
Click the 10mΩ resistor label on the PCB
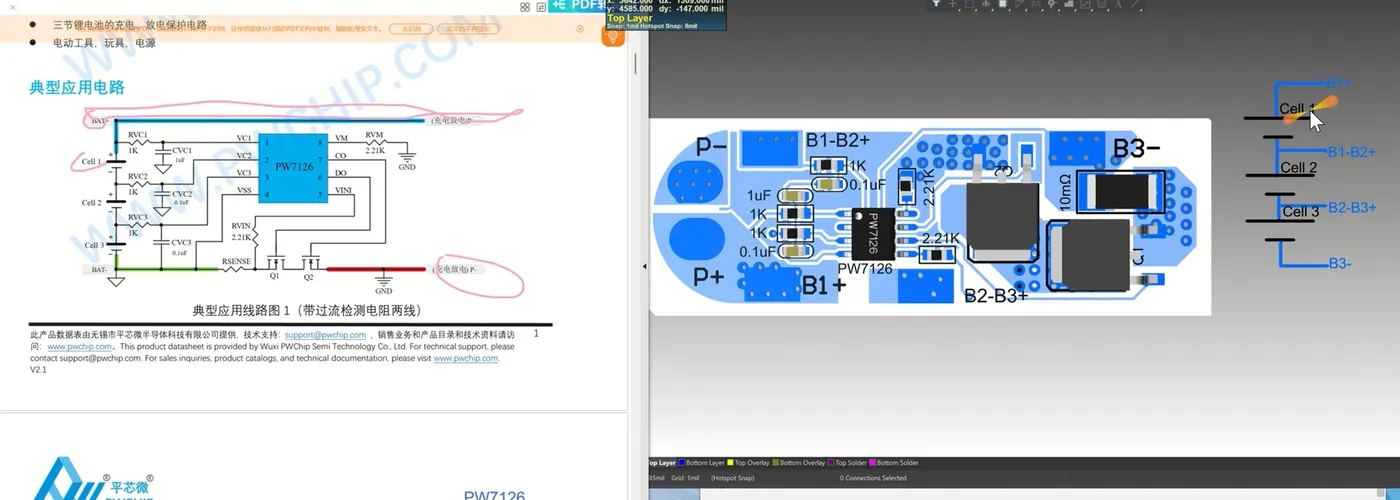tap(1065, 192)
